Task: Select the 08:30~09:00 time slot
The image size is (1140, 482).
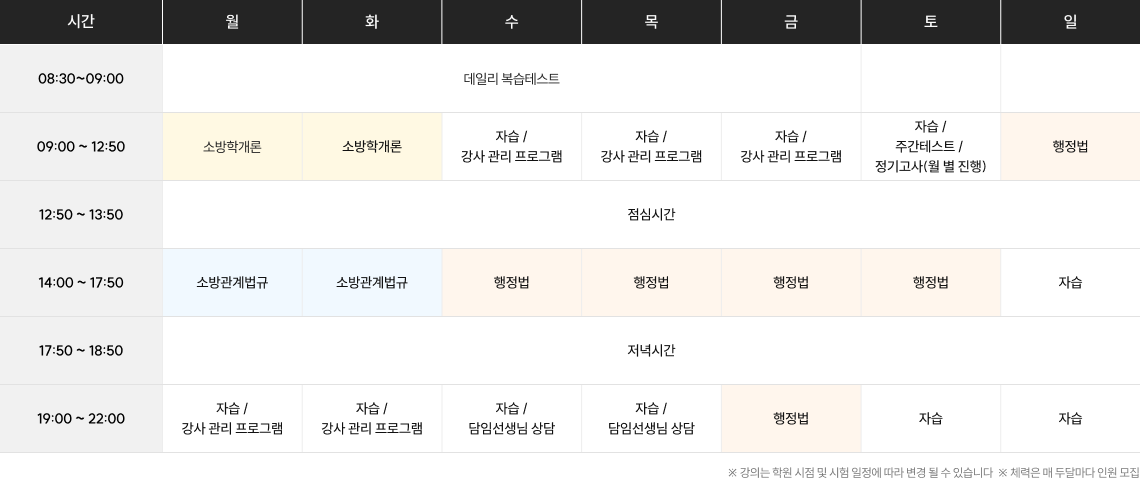Action: [x=81, y=79]
